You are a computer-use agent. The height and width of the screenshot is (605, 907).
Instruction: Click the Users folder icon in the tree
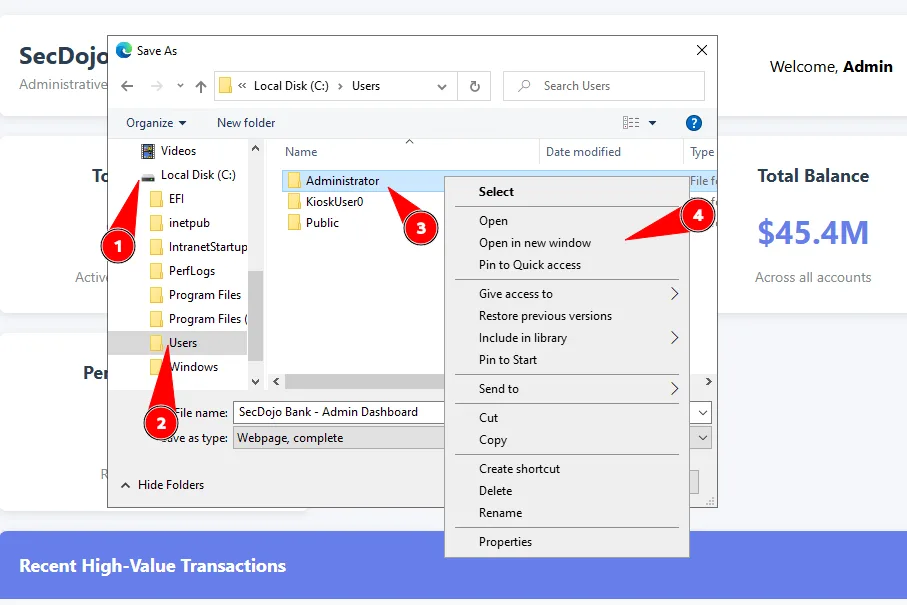pos(156,343)
